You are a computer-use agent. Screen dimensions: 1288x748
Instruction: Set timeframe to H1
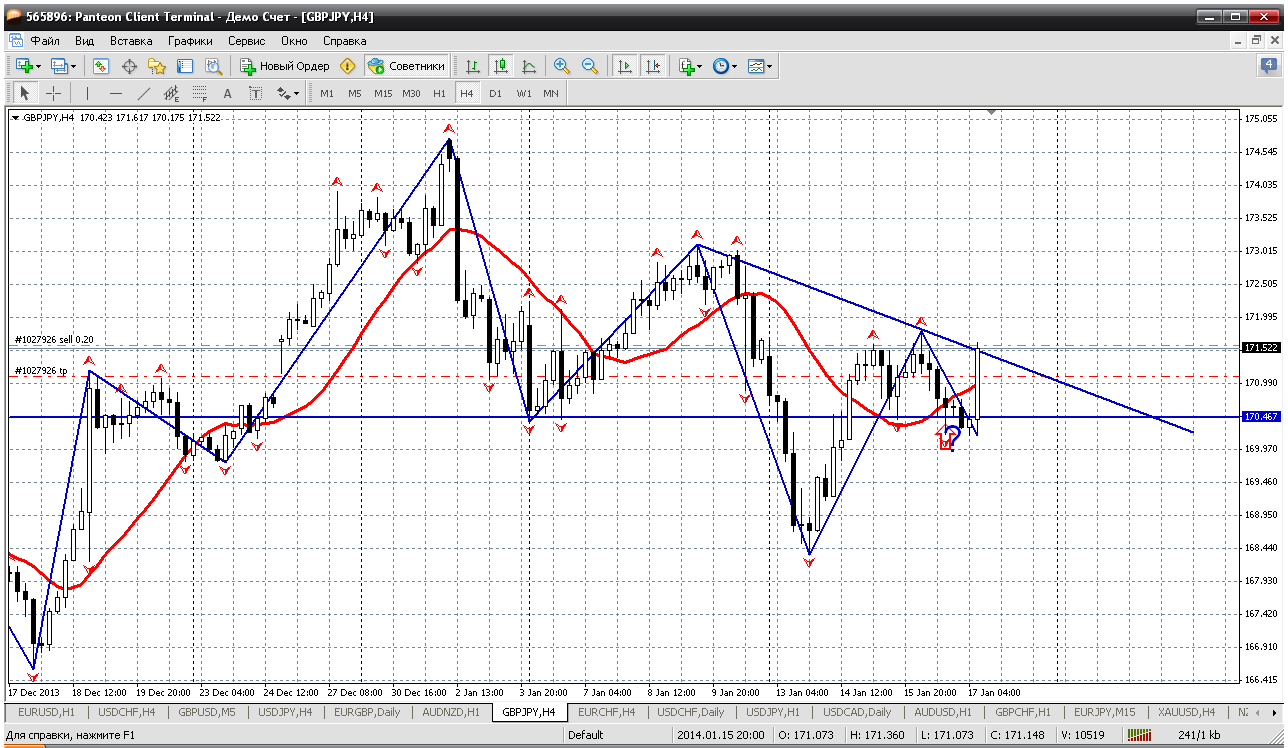coord(439,93)
